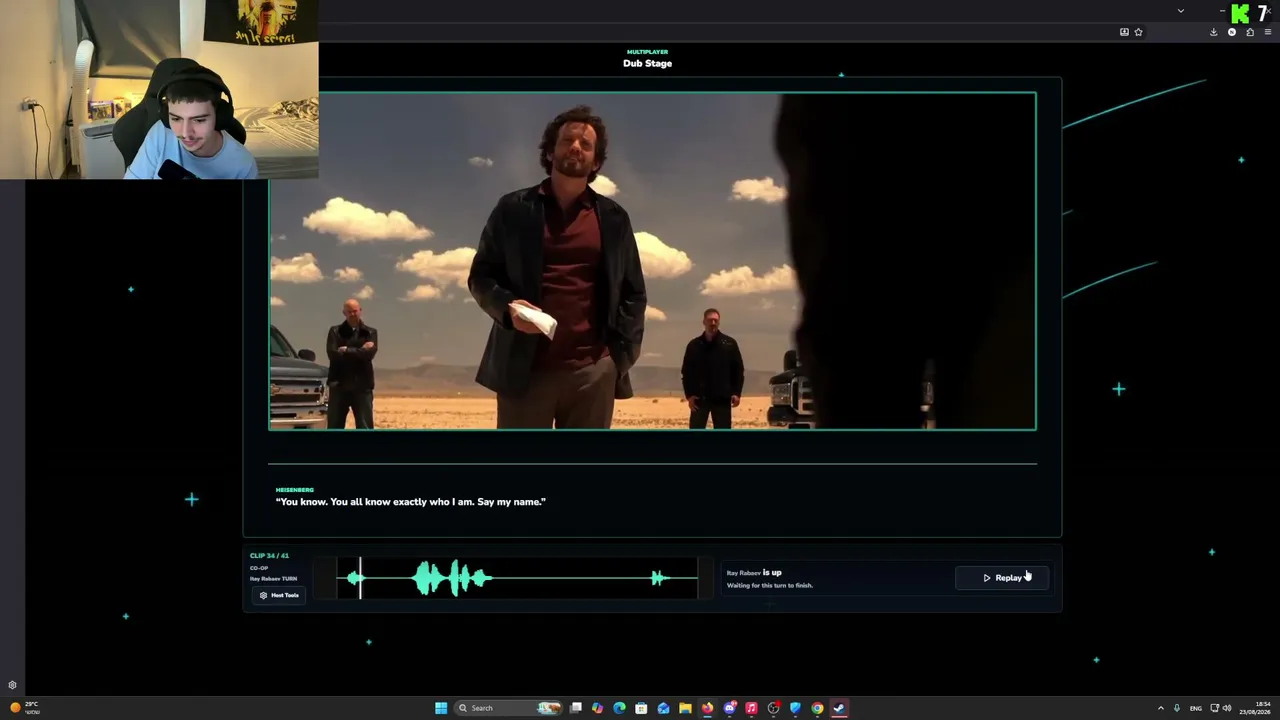Open volume control in system tray
Viewport: 1280px width, 720px height.
pos(1227,708)
